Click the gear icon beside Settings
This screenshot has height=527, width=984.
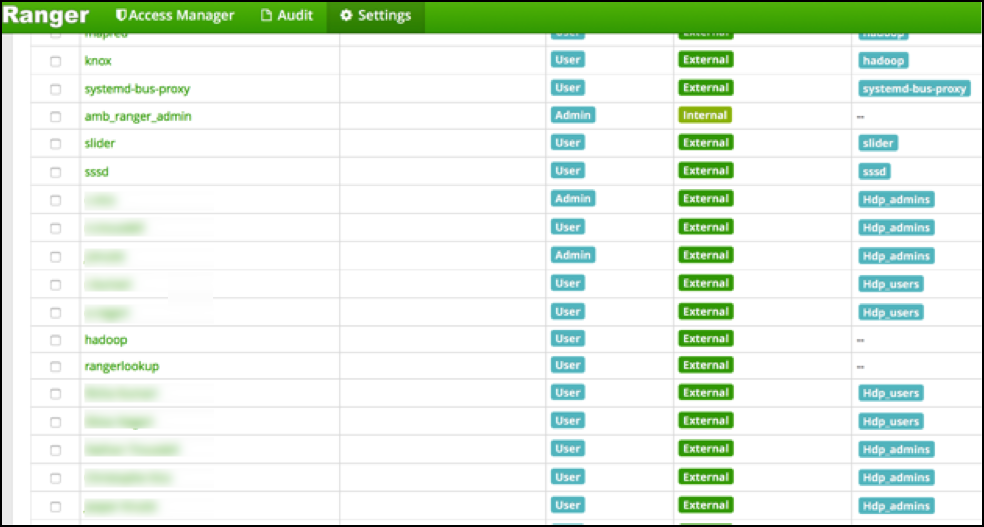[346, 16]
